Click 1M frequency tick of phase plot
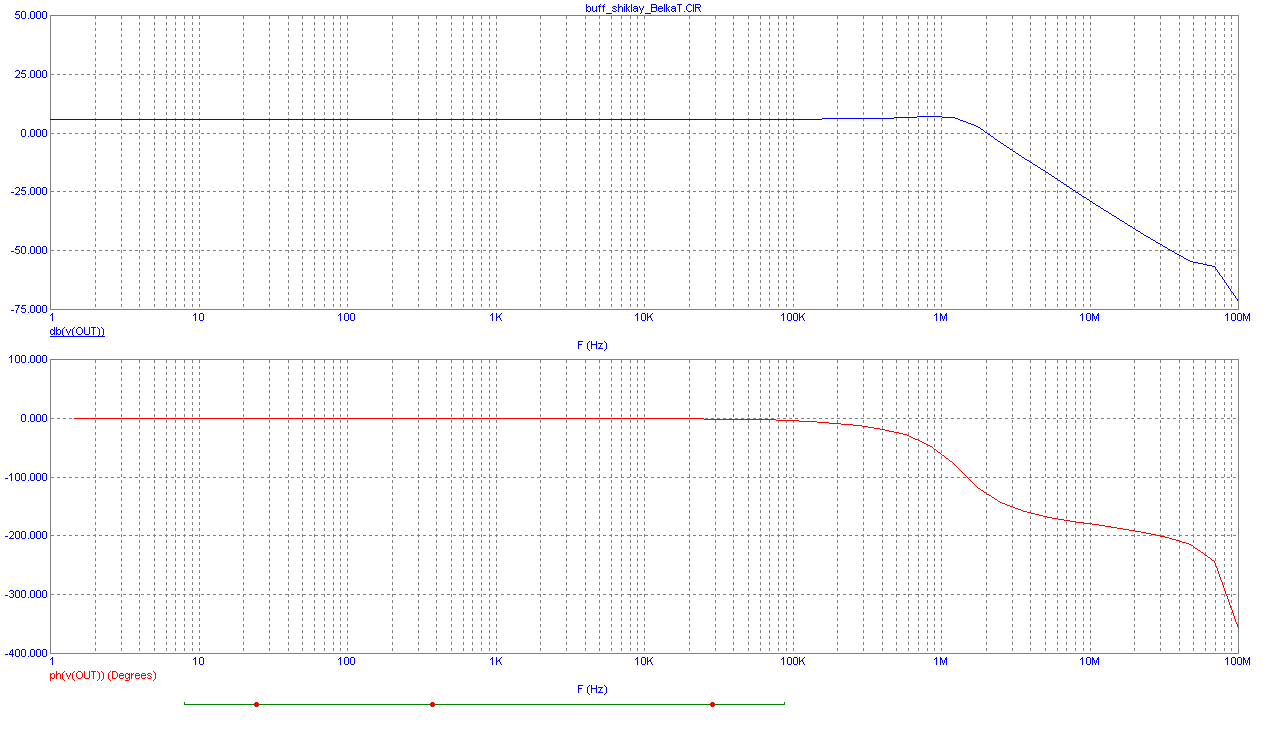This screenshot has height=730, width=1267. coord(941,662)
